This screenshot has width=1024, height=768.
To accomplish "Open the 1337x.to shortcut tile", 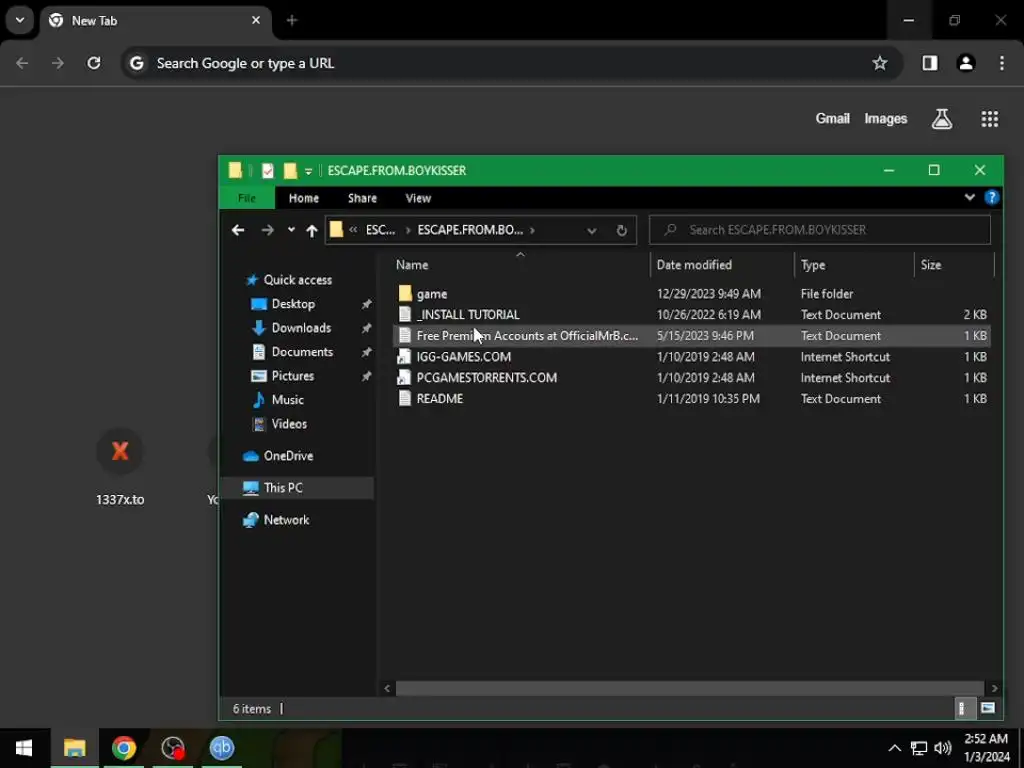I will [120, 468].
